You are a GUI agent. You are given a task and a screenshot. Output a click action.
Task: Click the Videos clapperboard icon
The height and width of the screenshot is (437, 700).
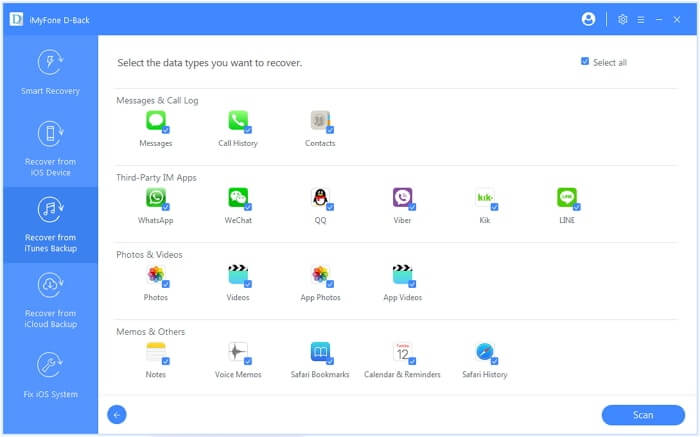click(x=238, y=275)
